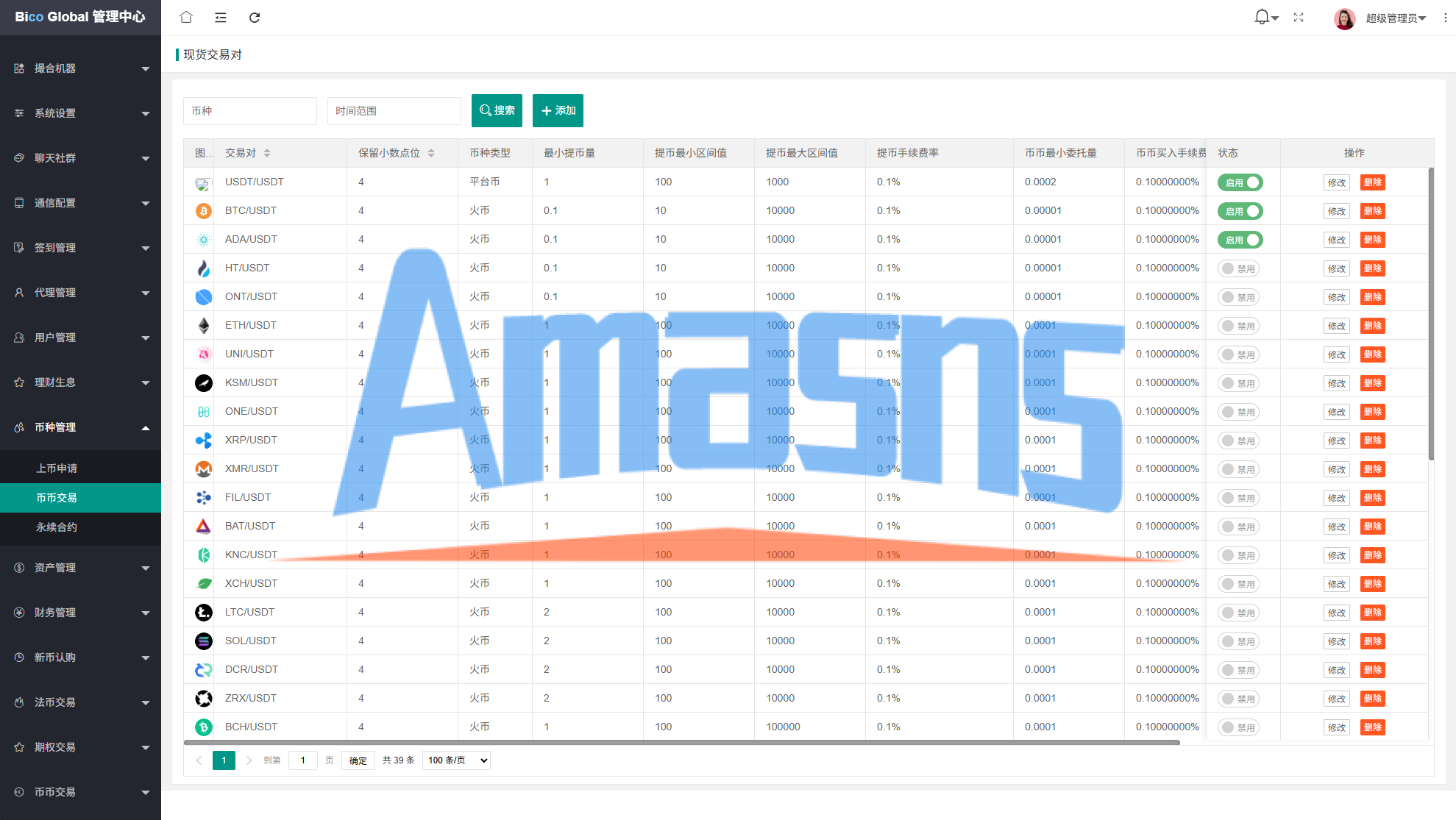The image size is (1456, 820).
Task: Click the three-dot more options icon
Action: [1445, 18]
